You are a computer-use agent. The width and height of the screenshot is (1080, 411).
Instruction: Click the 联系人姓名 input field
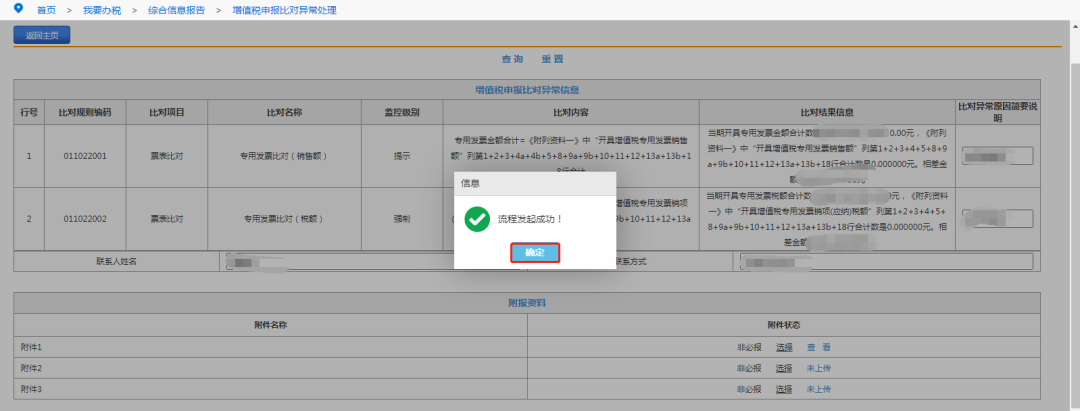pyautogui.click(x=373, y=262)
